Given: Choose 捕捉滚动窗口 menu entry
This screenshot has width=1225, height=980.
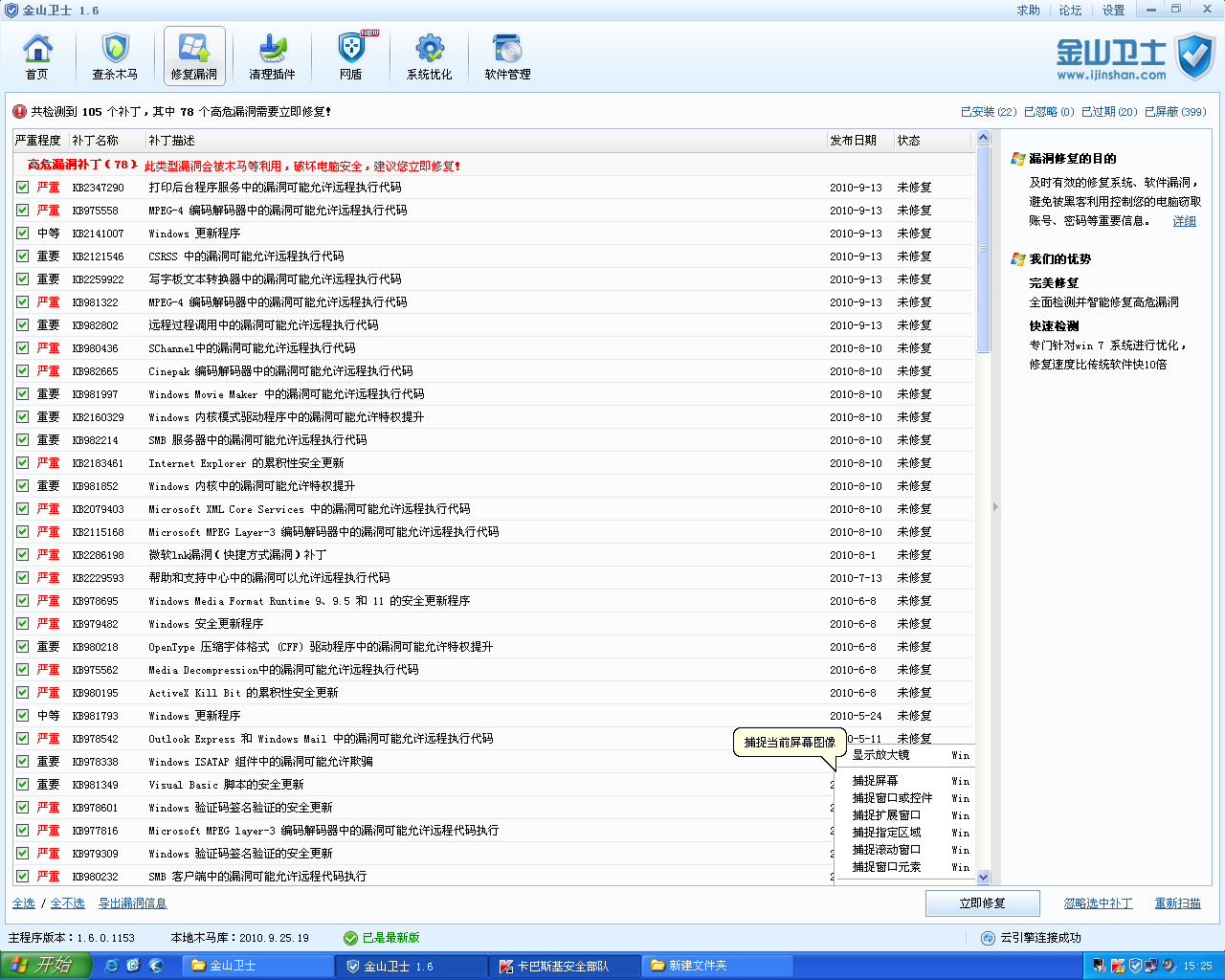Looking at the screenshot, I should pos(904,850).
